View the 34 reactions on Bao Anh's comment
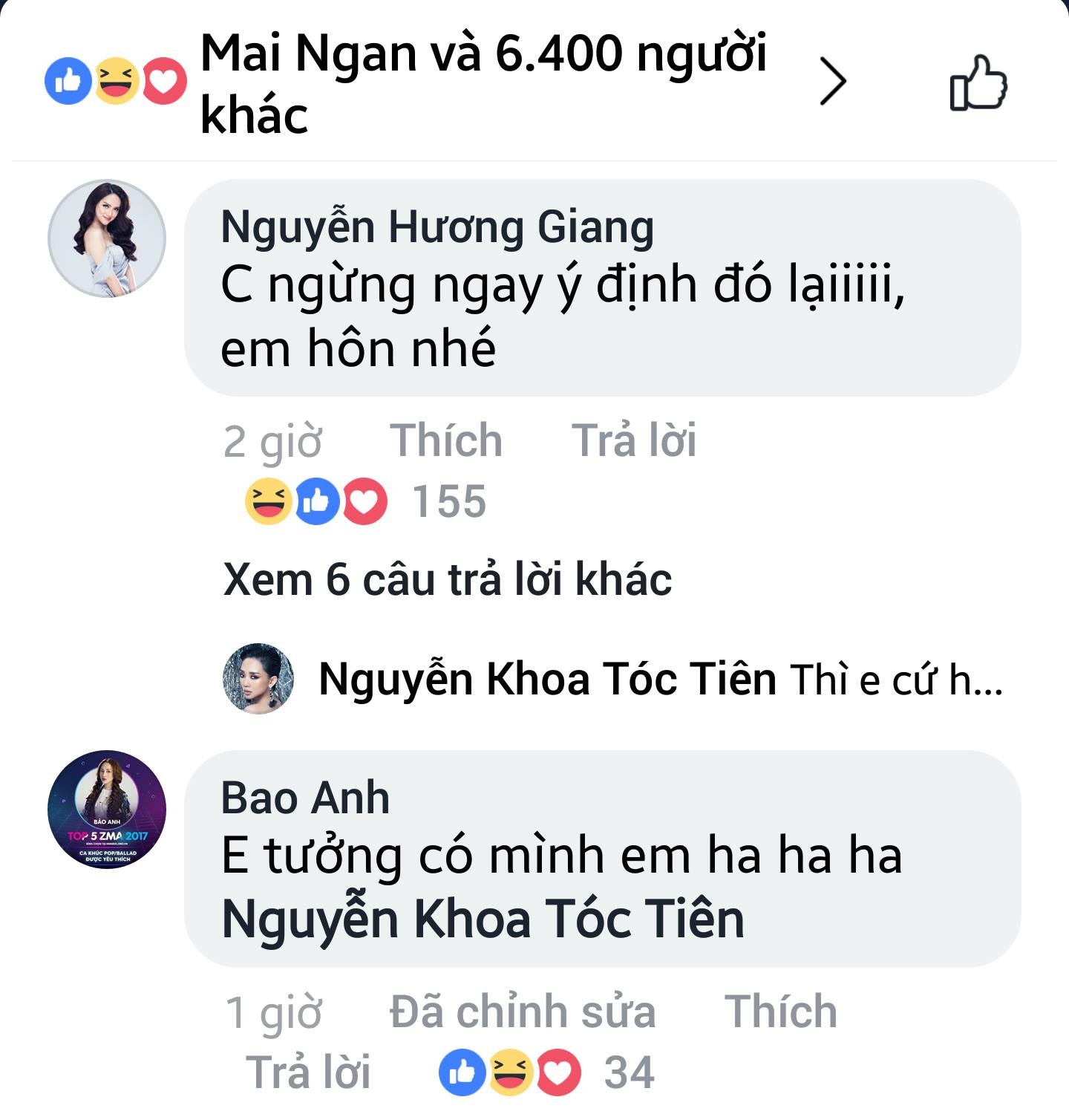The height and width of the screenshot is (1120, 1069). pyautogui.click(x=629, y=1072)
